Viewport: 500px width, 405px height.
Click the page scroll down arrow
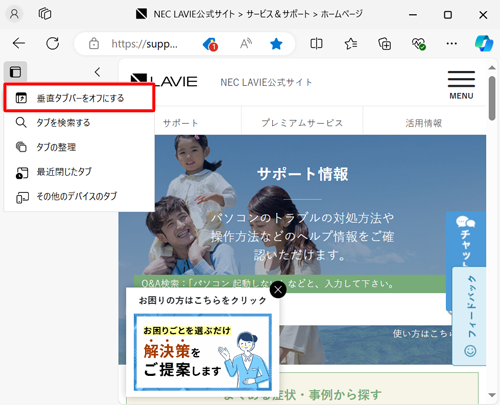pos(492,395)
